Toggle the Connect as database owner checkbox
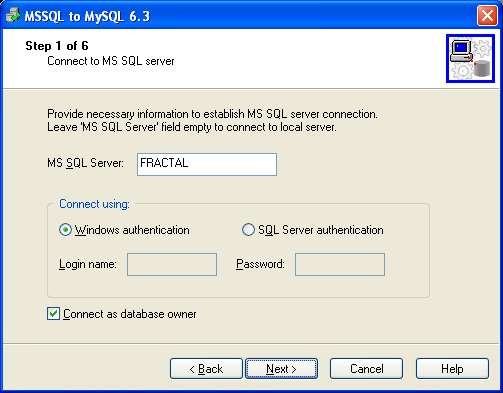503x393 pixels. pyautogui.click(x=53, y=314)
